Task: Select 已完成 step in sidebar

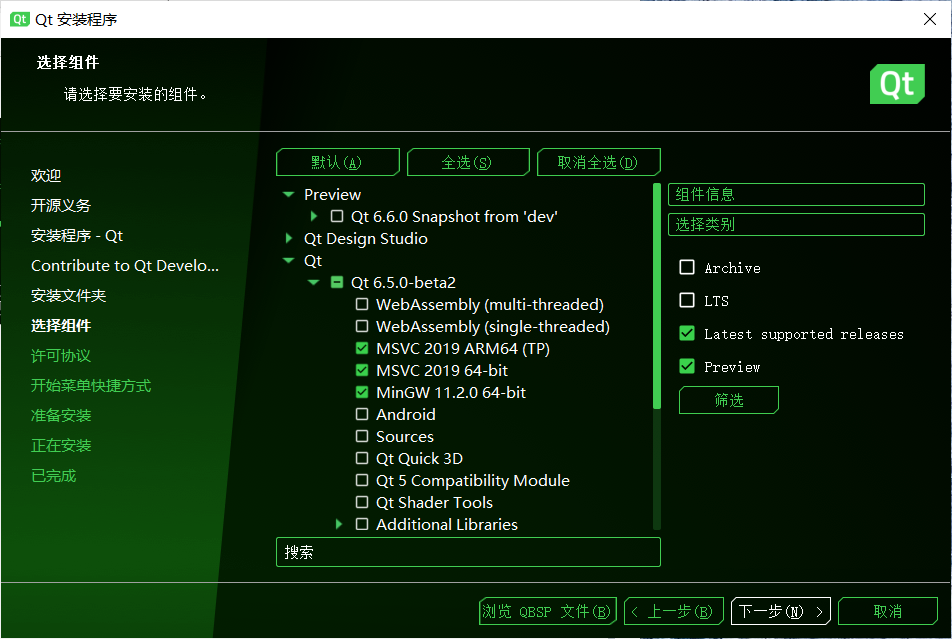Action: click(53, 476)
